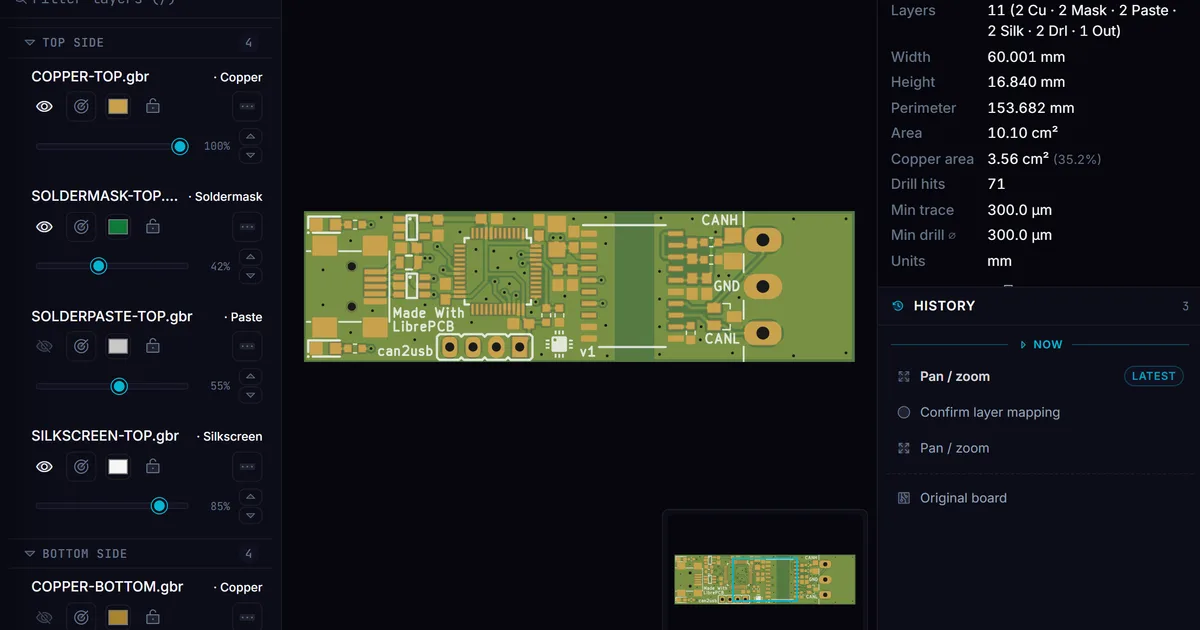Move SOLDERPASTE-TOP.gbr layer down with arrow
The width and height of the screenshot is (1200, 630).
tap(251, 395)
